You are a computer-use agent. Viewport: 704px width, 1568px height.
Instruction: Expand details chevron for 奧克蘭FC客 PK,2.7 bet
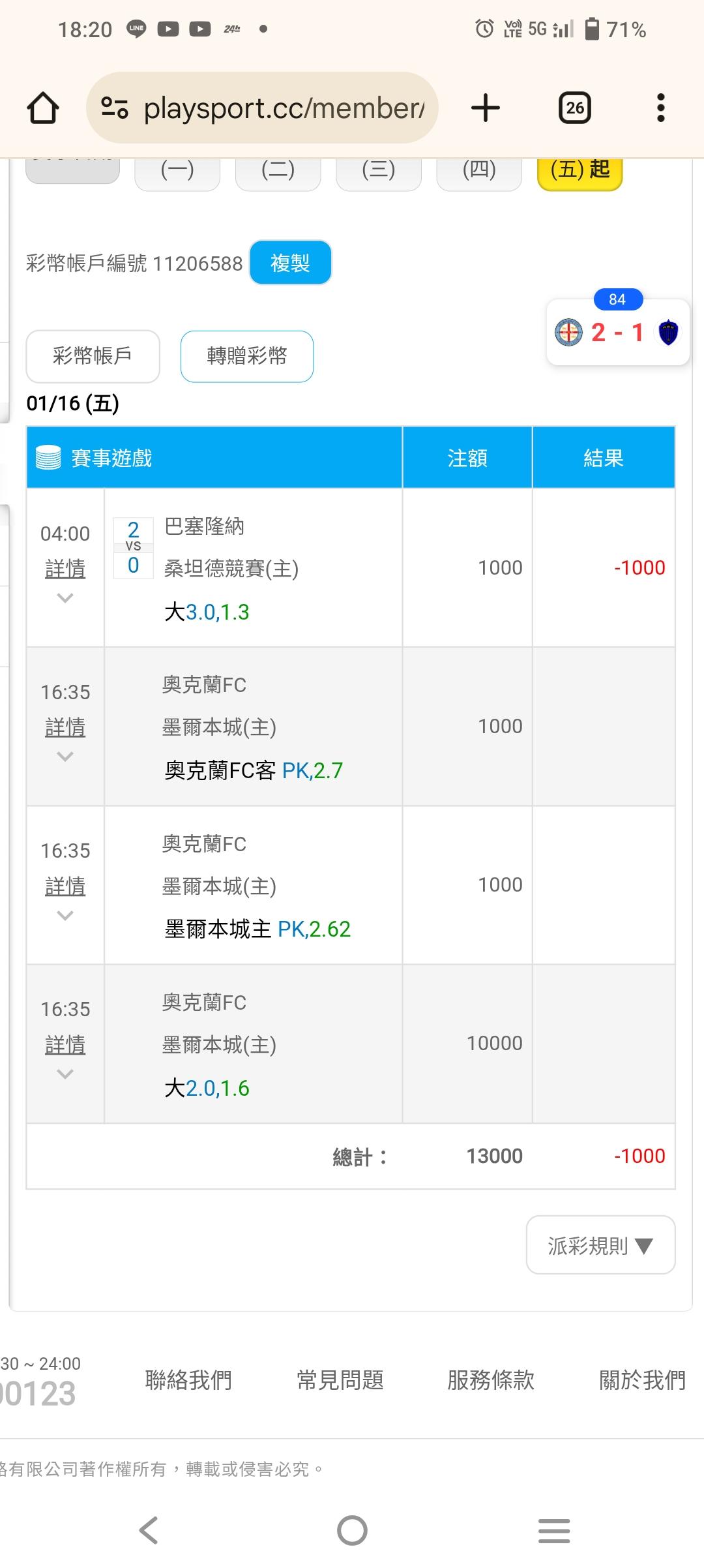65,757
